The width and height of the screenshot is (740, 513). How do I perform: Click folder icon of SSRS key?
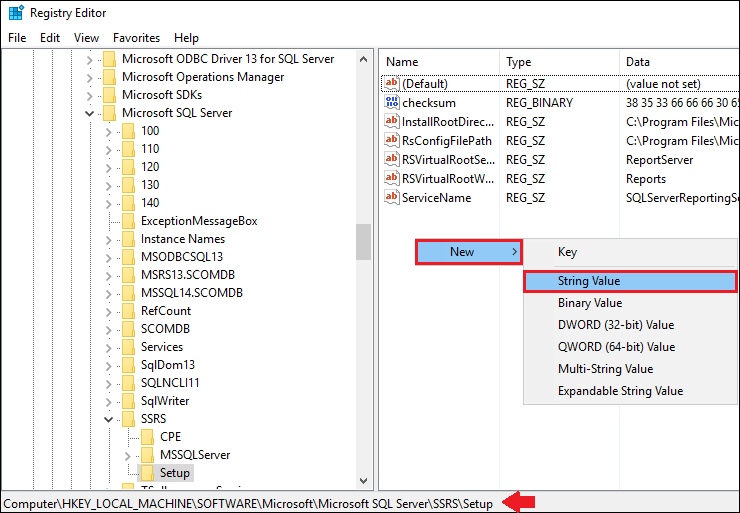point(128,419)
